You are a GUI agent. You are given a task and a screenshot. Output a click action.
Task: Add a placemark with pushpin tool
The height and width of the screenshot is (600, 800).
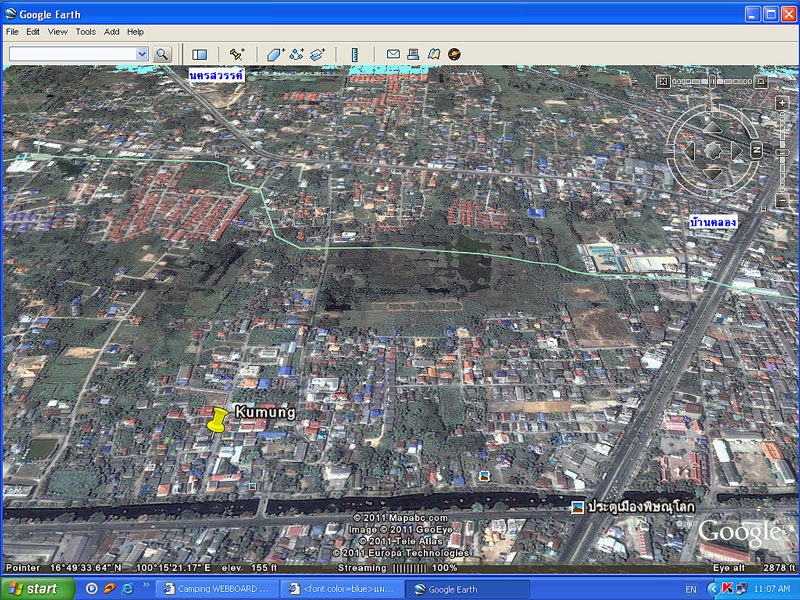[237, 54]
